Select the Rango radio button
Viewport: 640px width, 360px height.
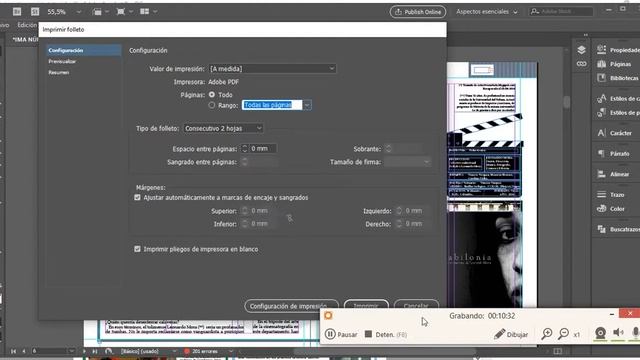point(211,105)
